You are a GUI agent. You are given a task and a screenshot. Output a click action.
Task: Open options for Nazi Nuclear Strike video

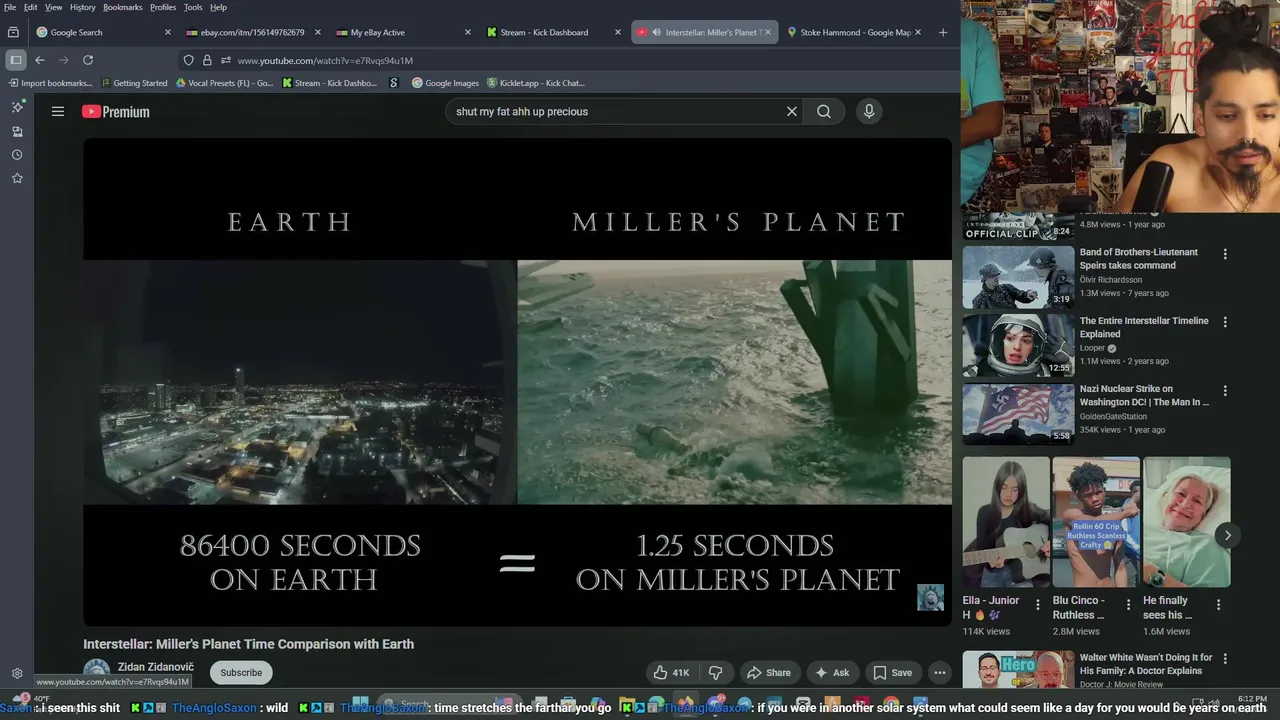tap(1225, 391)
